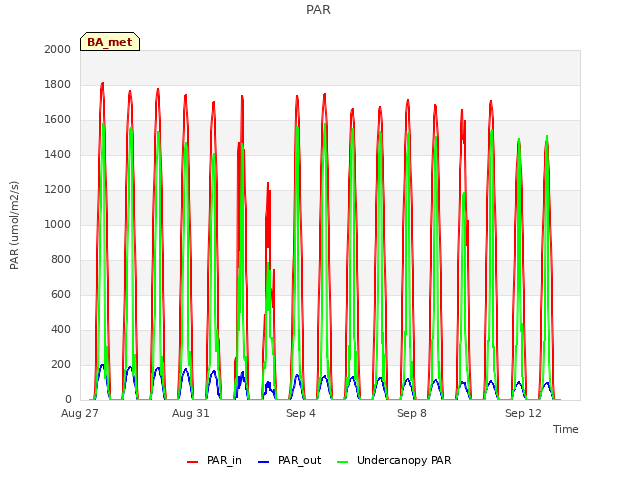Click the chart title PAR
The height and width of the screenshot is (480, 640).
(318, 9)
